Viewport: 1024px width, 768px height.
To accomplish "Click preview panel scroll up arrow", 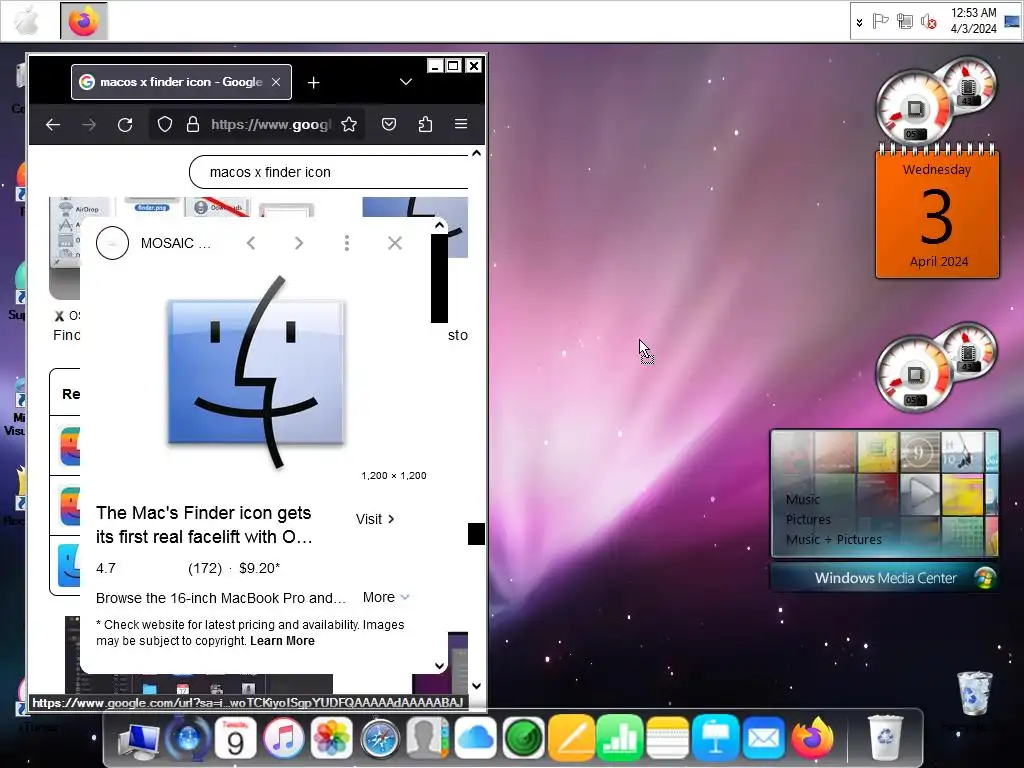I will pyautogui.click(x=440, y=225).
